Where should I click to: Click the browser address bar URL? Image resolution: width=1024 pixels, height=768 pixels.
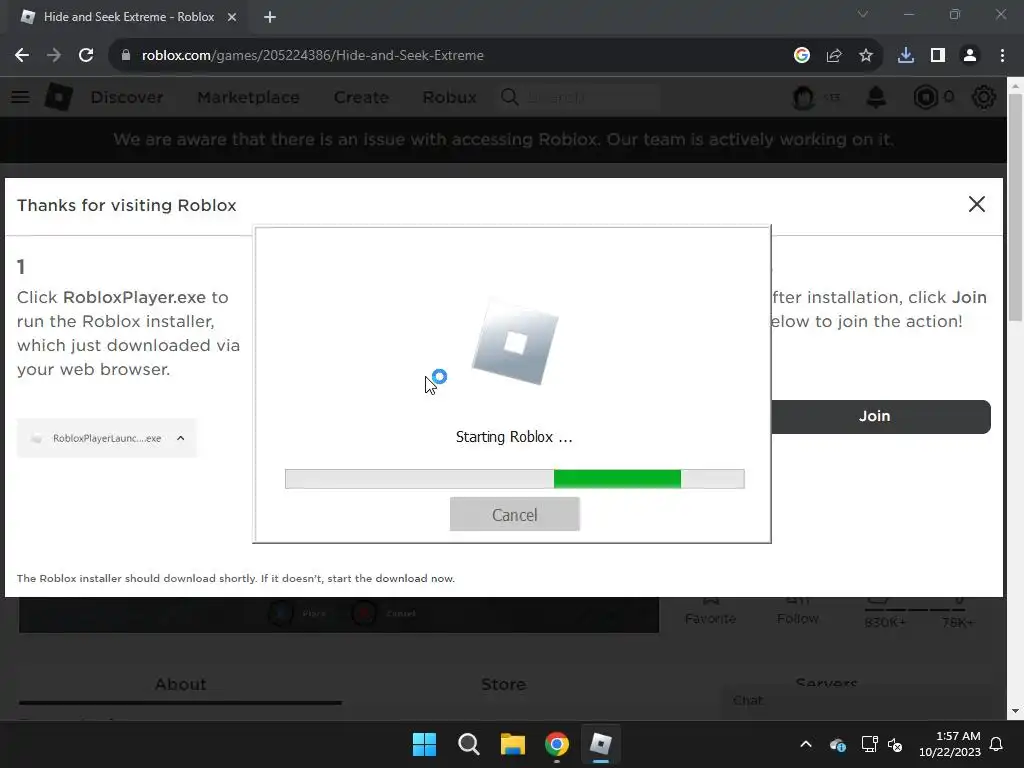313,56
